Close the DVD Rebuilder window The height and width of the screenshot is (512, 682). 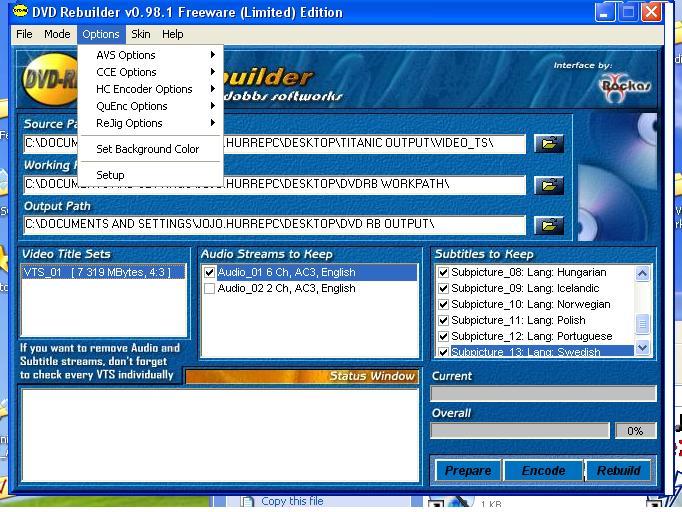(651, 12)
